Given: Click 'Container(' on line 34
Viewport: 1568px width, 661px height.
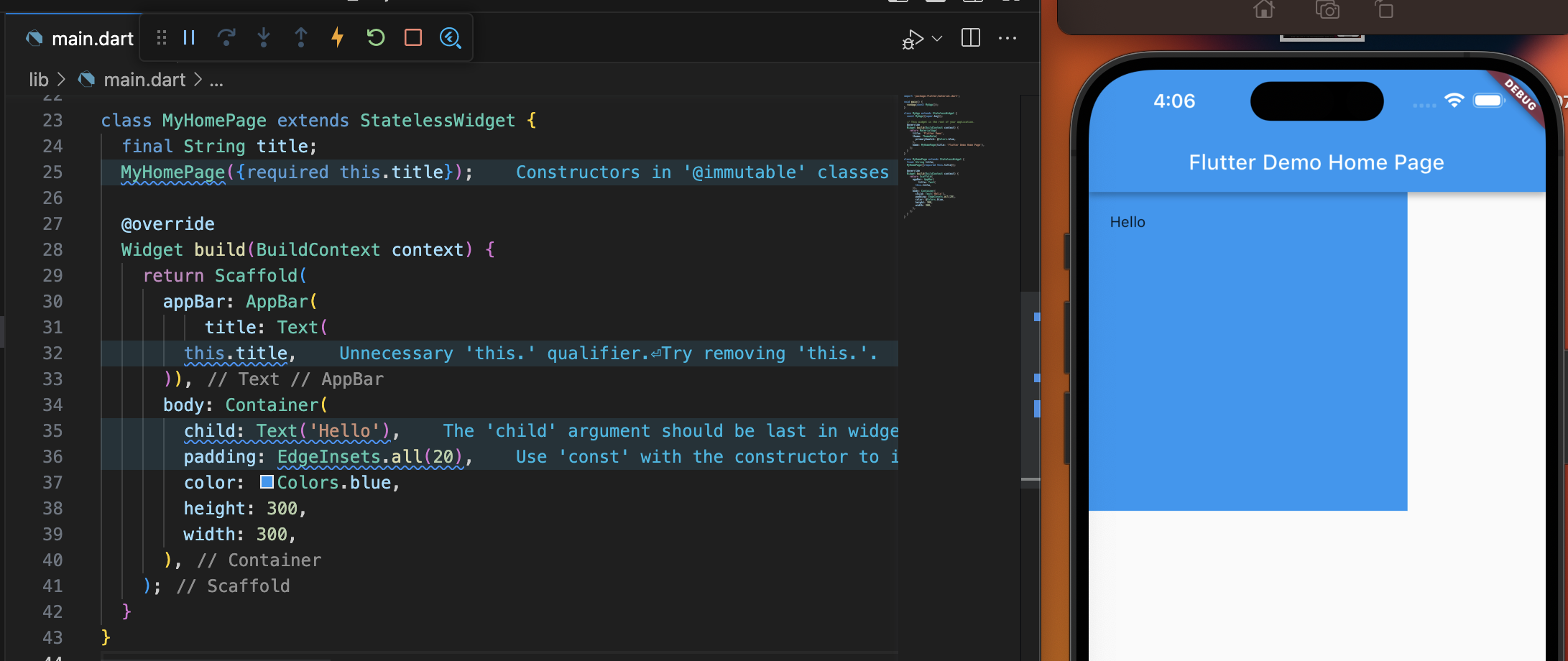Looking at the screenshot, I should coord(277,405).
